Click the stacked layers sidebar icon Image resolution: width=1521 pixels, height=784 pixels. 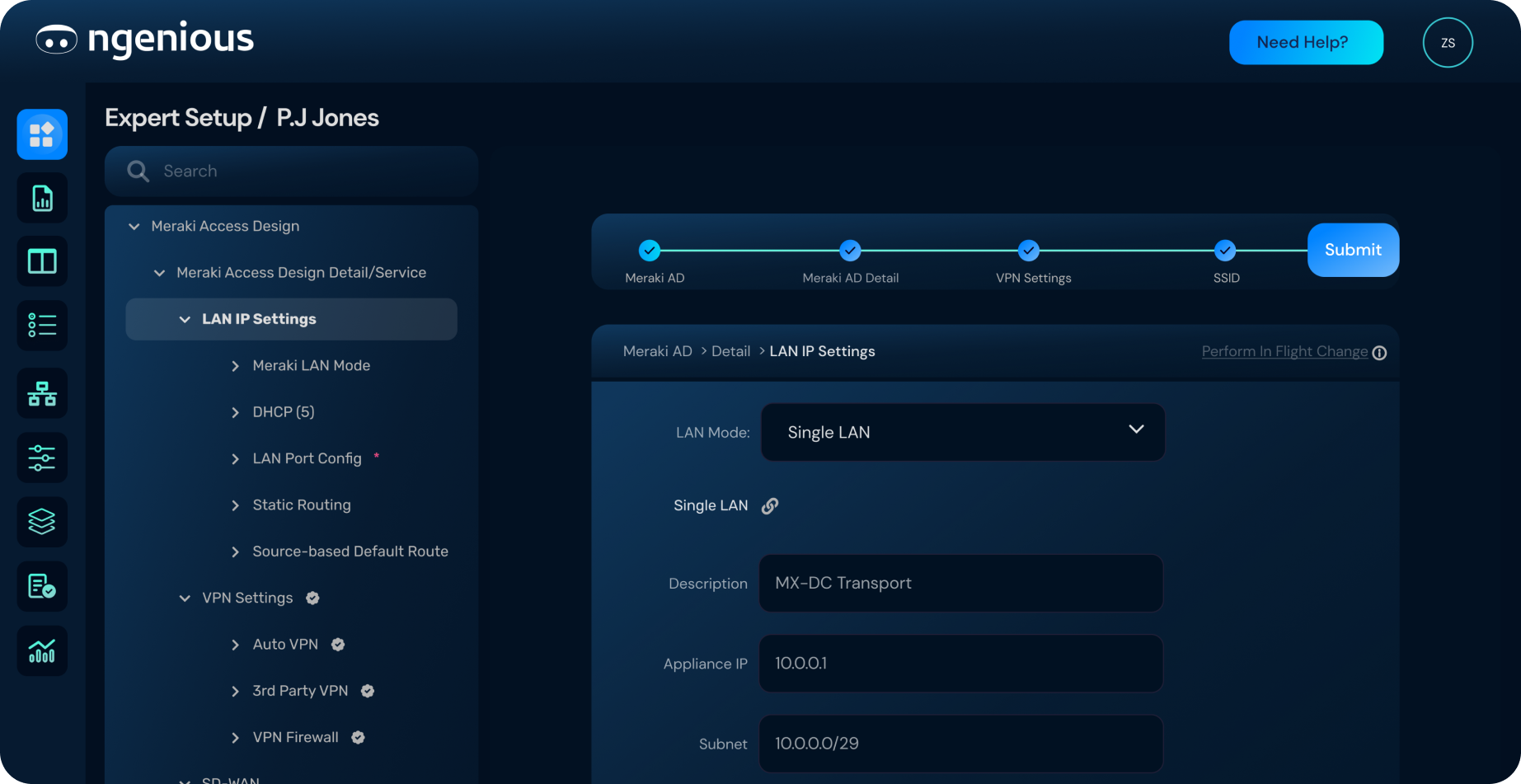tap(42, 522)
